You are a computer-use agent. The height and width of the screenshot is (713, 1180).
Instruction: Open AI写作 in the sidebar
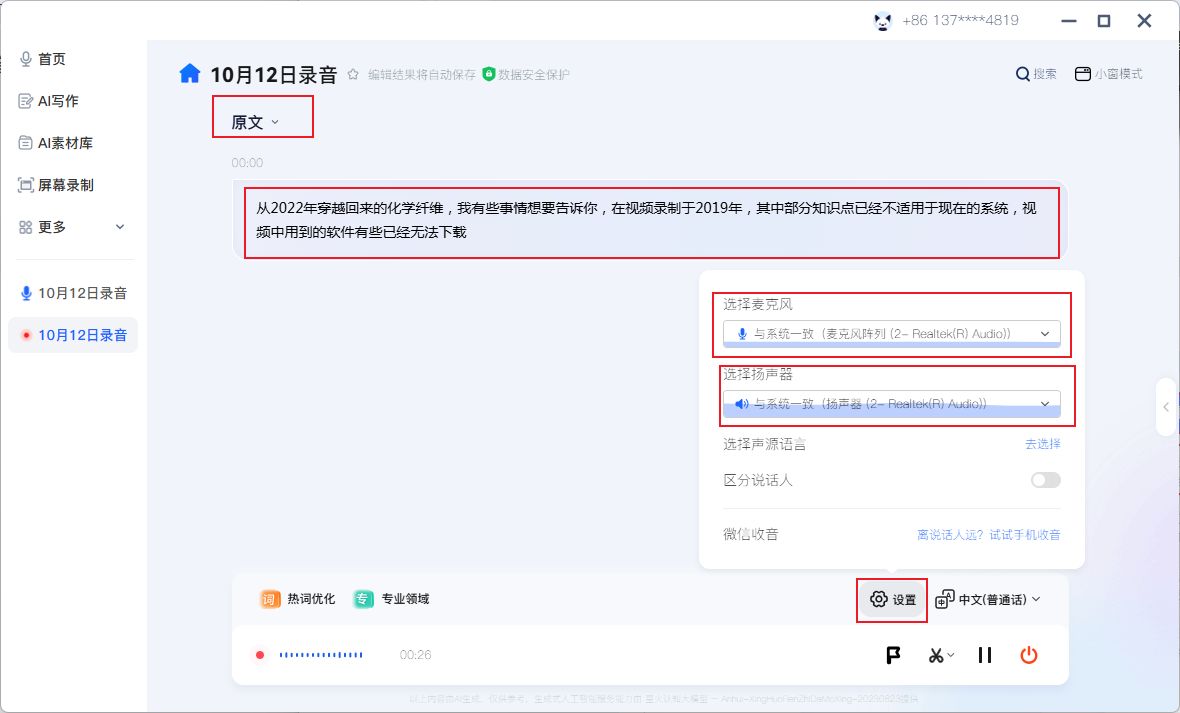click(x=57, y=101)
